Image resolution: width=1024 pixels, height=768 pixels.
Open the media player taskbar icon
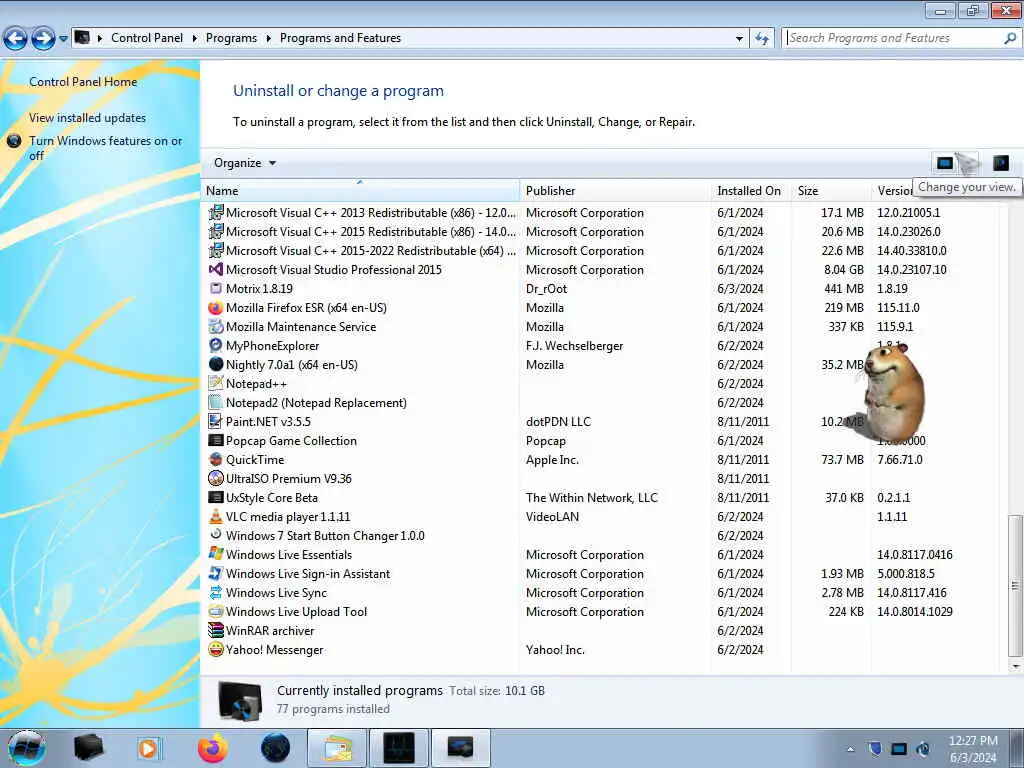tap(149, 748)
